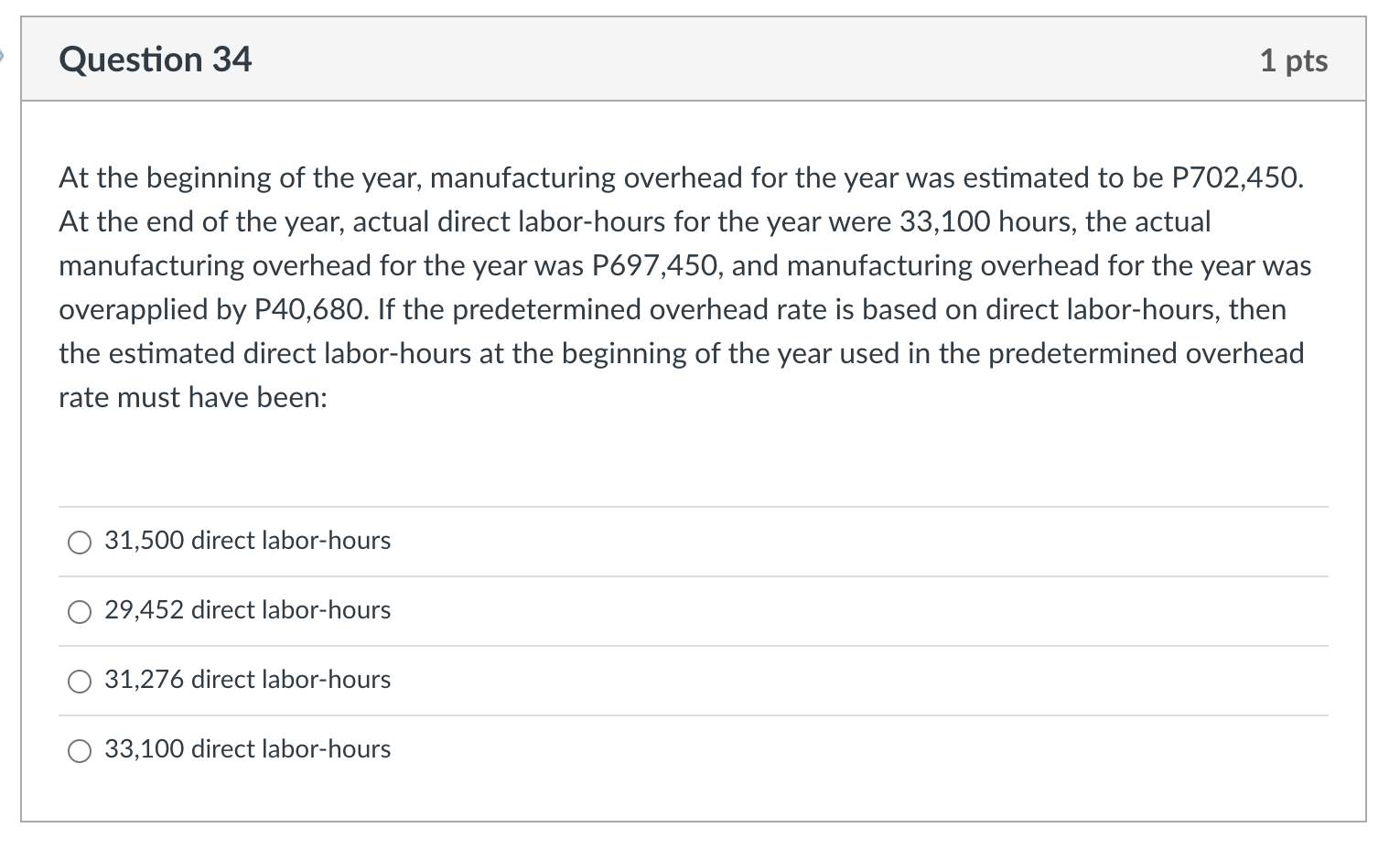Click the 29,452 direct labor-hours answer text
Image resolution: width=1400 pixels, height=849 pixels.
(x=247, y=610)
